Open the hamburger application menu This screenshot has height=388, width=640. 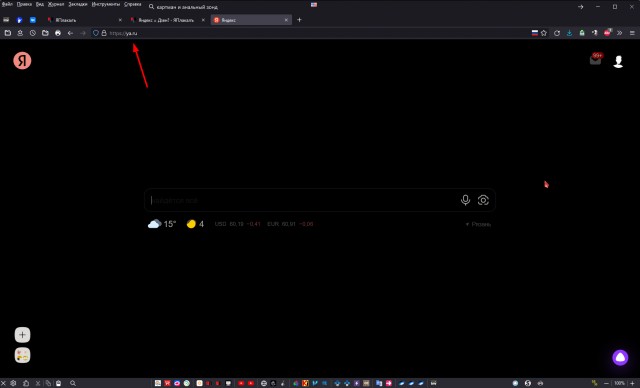pos(632,33)
